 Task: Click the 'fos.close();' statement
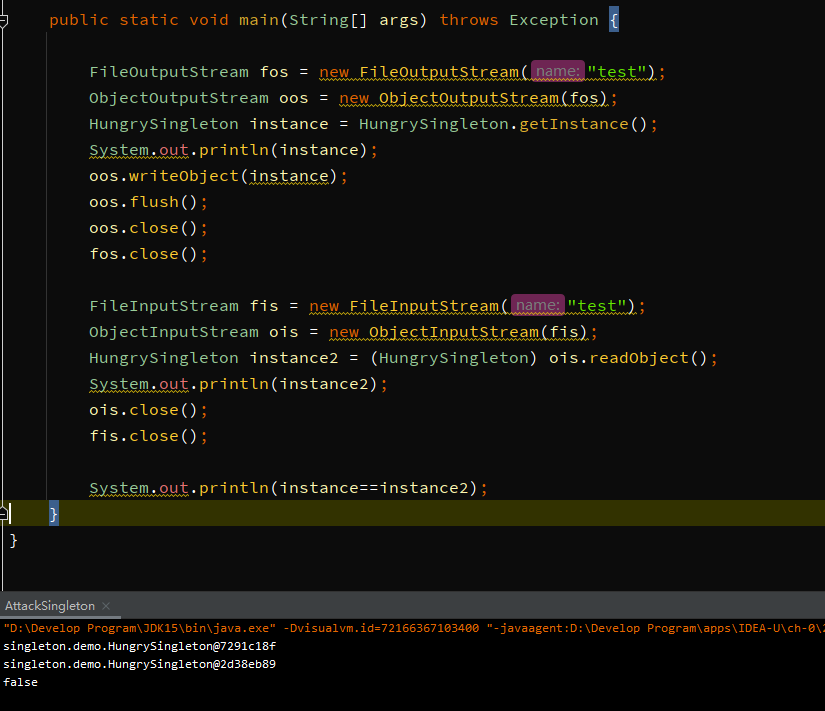148,254
